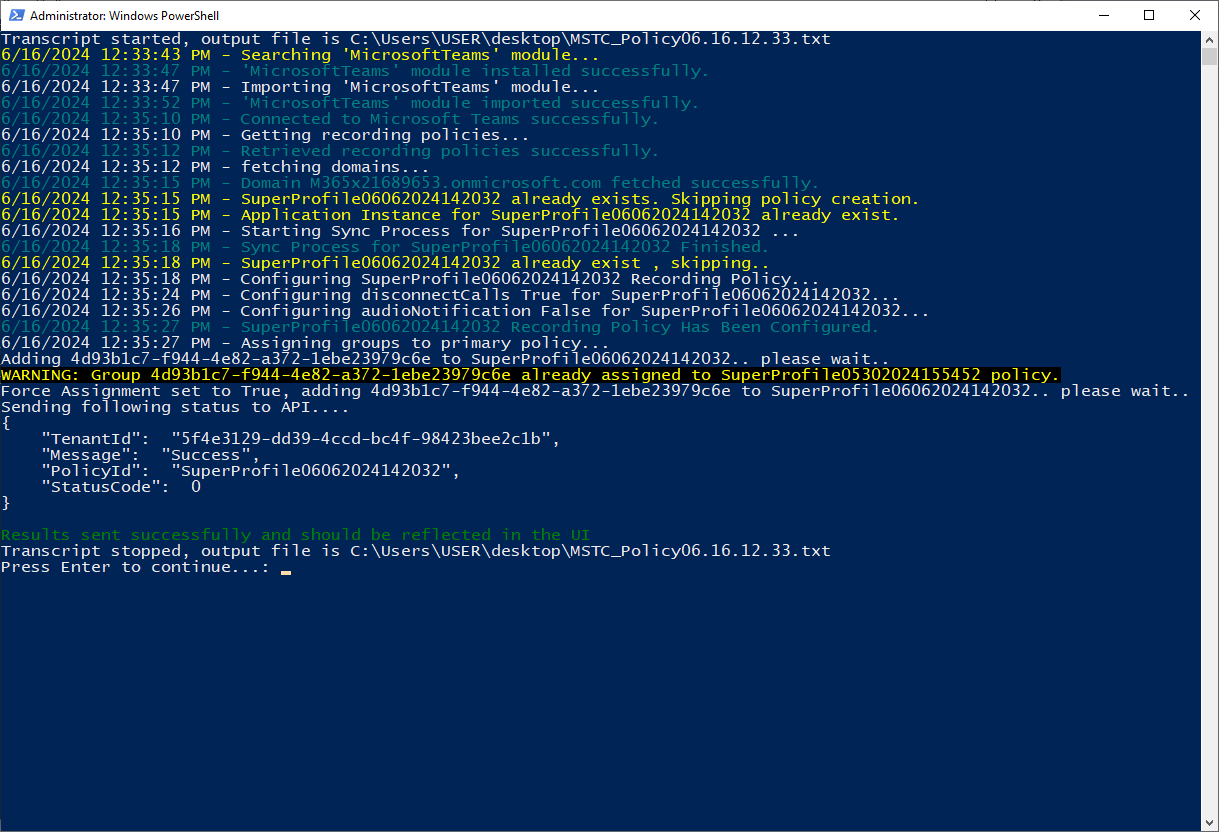Image resolution: width=1219 pixels, height=832 pixels.
Task: Click the PowerShell icon in title bar
Action: click(15, 16)
